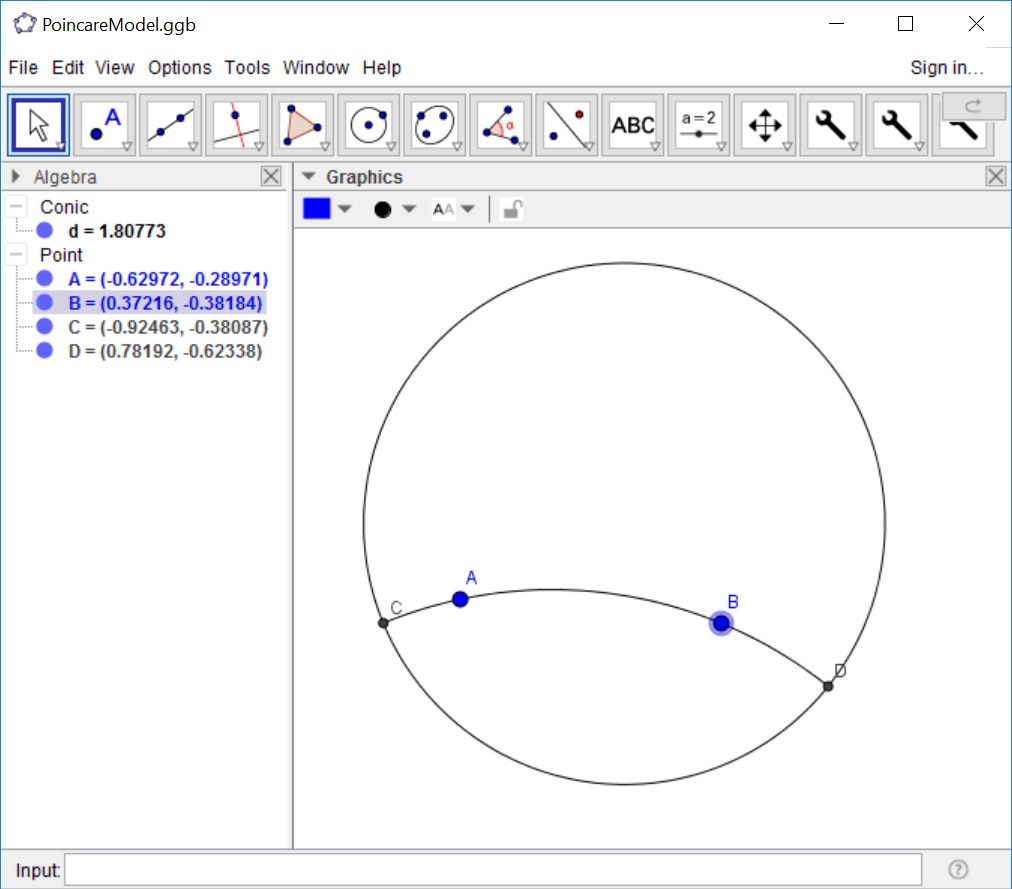Select the Polygon tool
Viewport: 1012px width, 889px height.
(303, 125)
